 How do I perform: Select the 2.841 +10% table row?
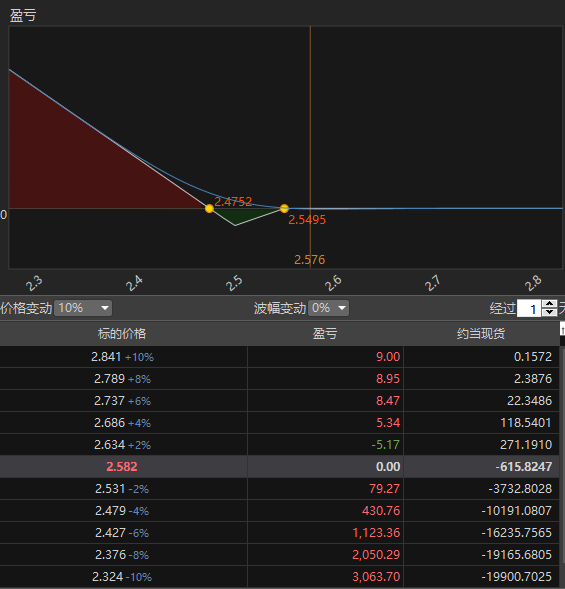click(279, 356)
